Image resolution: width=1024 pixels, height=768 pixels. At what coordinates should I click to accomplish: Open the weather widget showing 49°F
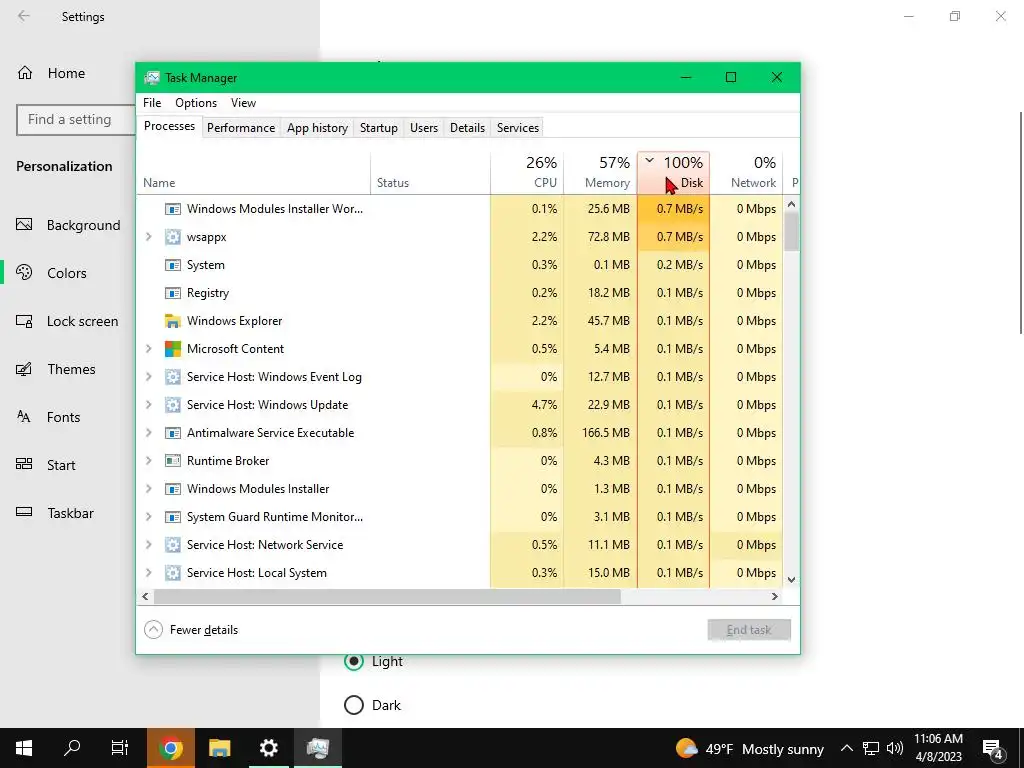pos(750,748)
